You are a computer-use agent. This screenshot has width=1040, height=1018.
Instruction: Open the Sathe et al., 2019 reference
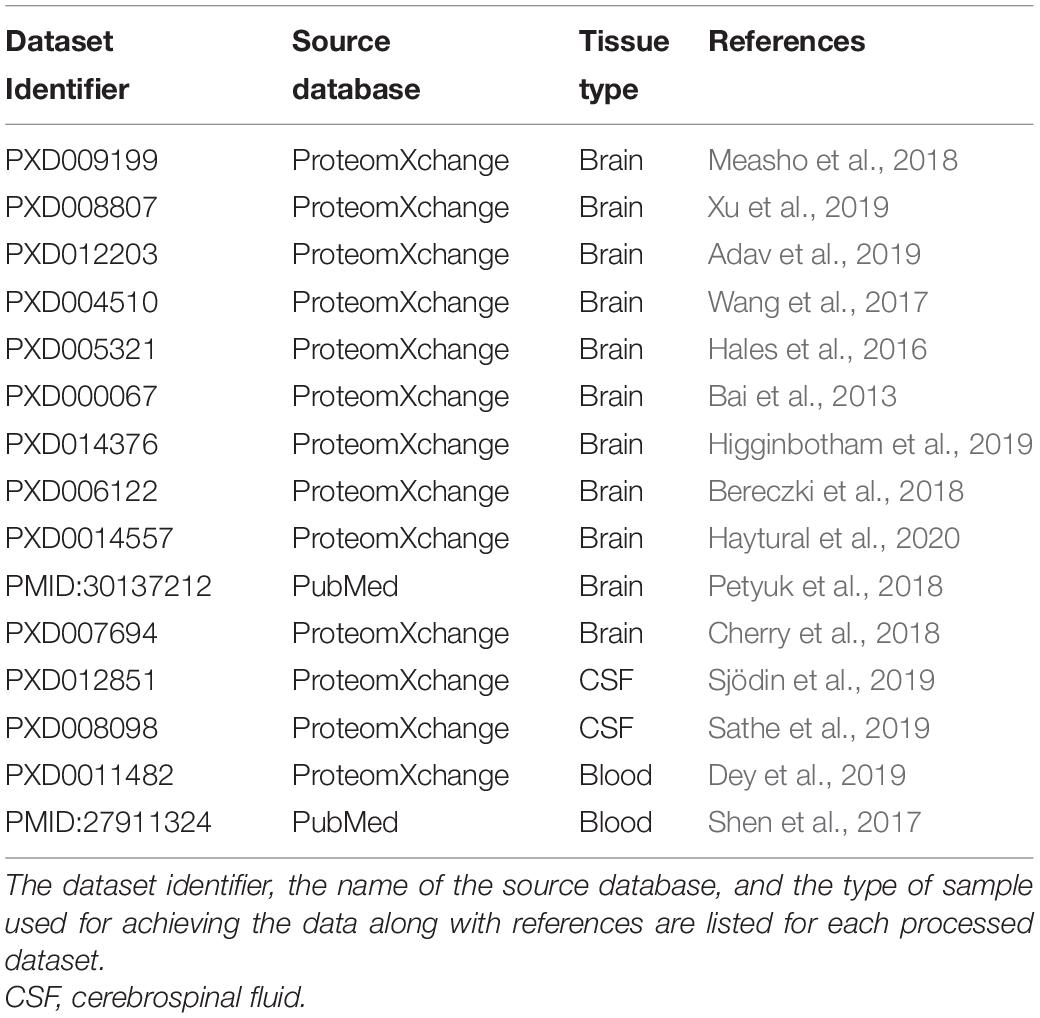point(818,728)
